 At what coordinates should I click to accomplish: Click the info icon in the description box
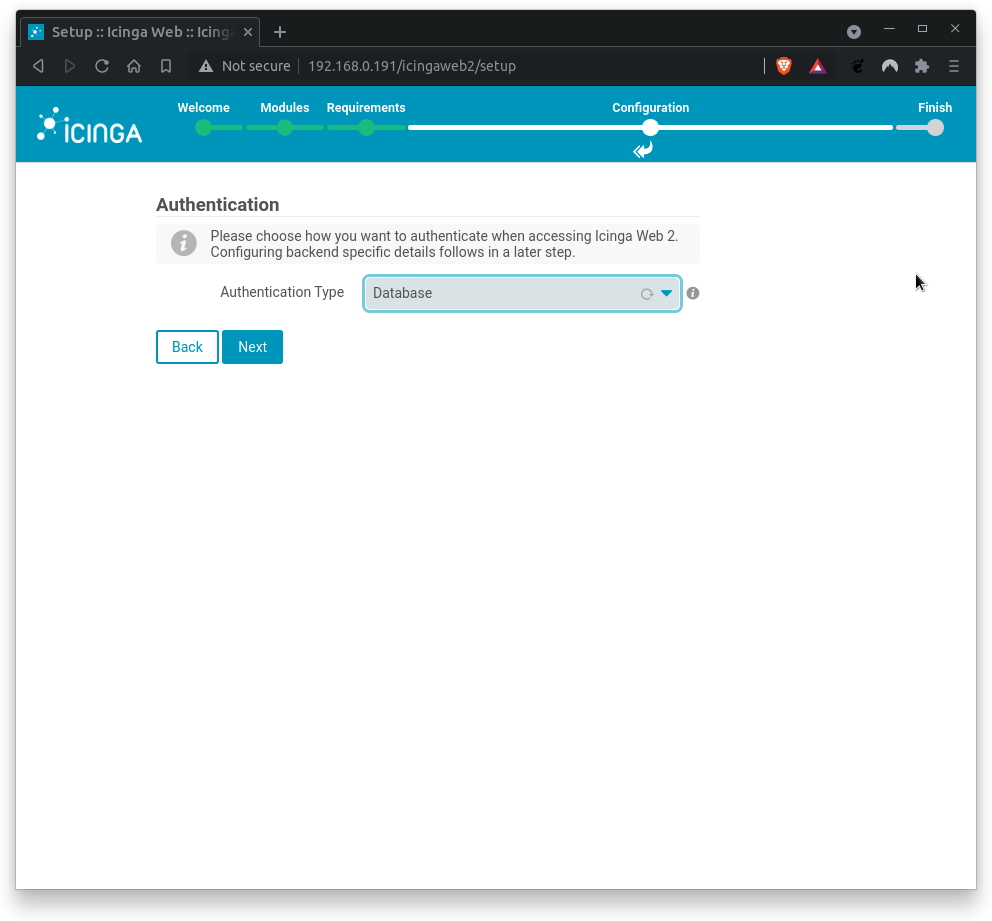[183, 243]
